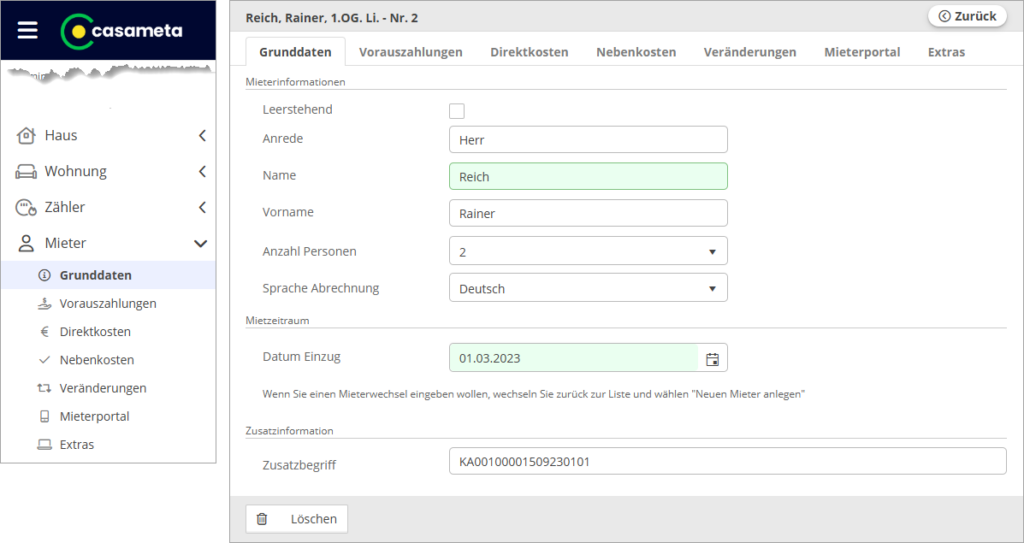Switch to the Veränderungen tab
Screen dimensions: 1024x543
[750, 52]
